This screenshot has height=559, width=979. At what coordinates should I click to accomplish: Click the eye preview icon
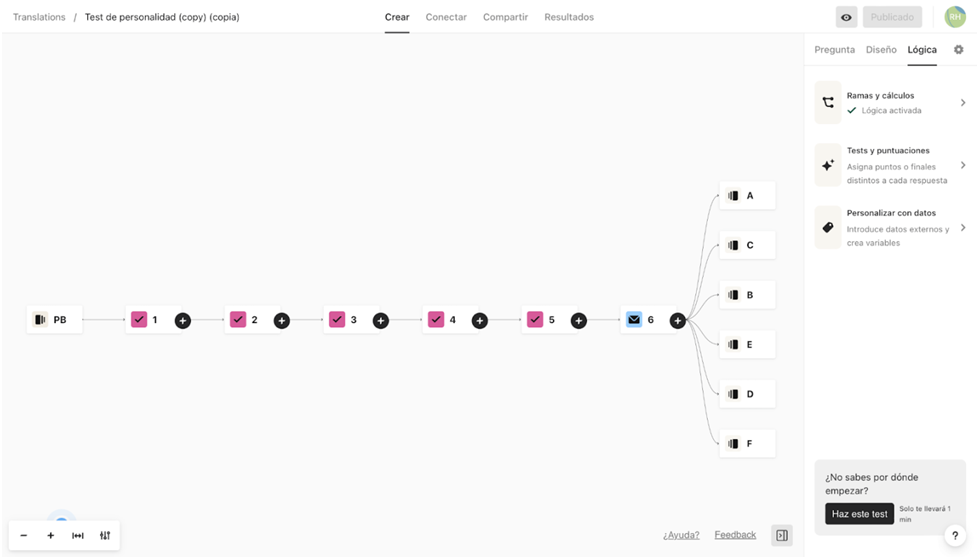coord(846,17)
